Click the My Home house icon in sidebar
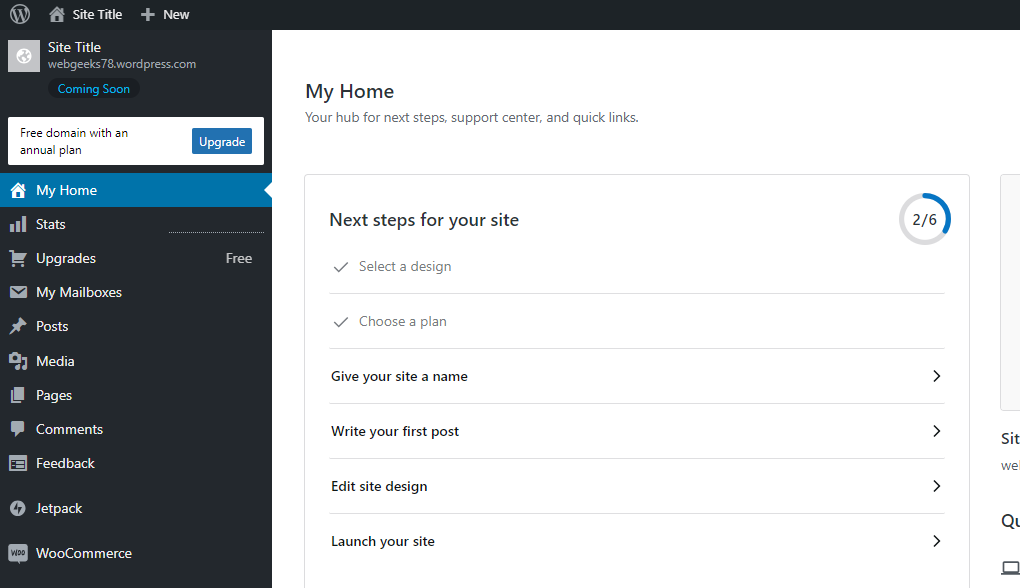Image resolution: width=1020 pixels, height=588 pixels. (x=18, y=190)
